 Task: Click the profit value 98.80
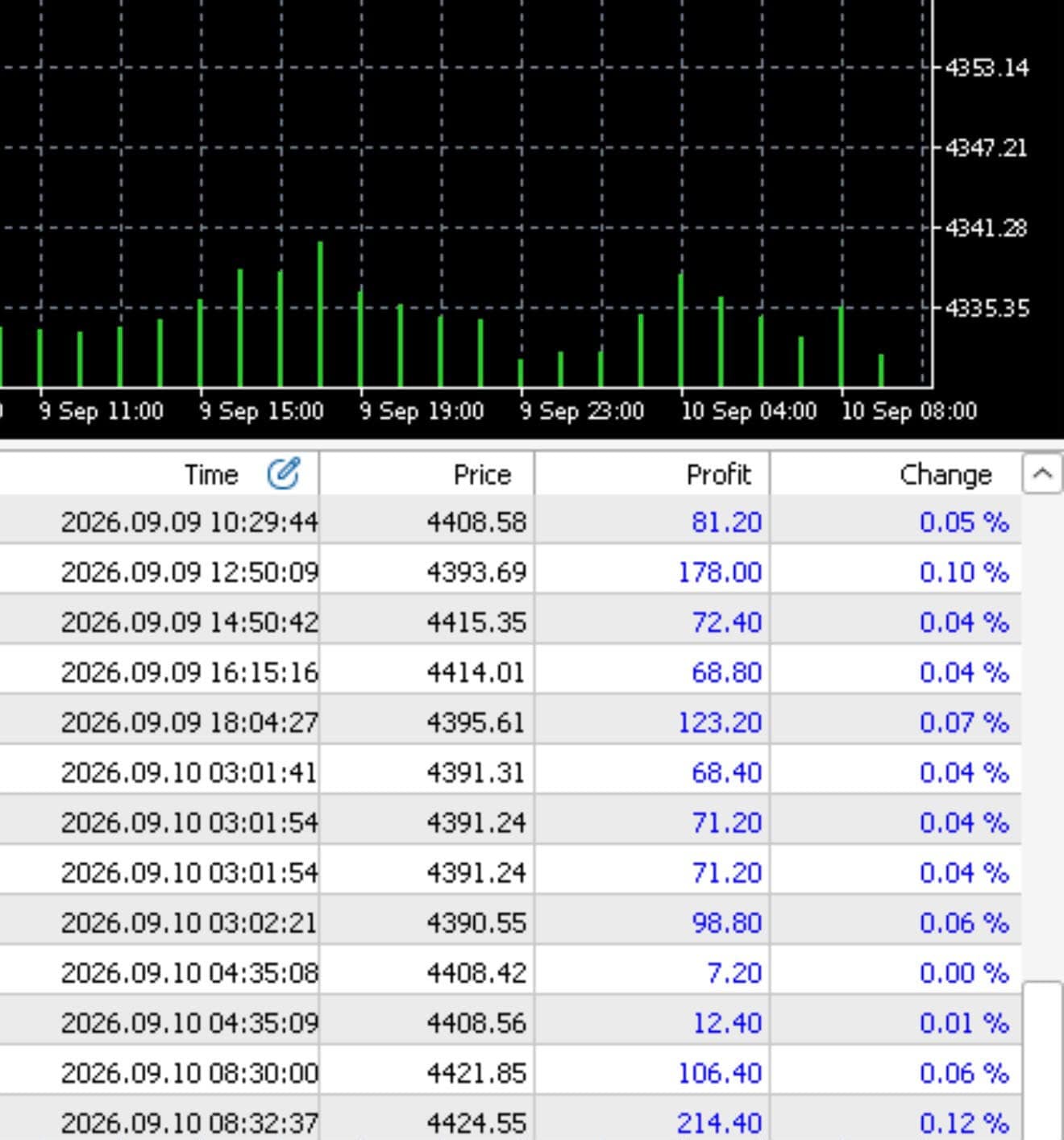[x=726, y=922]
